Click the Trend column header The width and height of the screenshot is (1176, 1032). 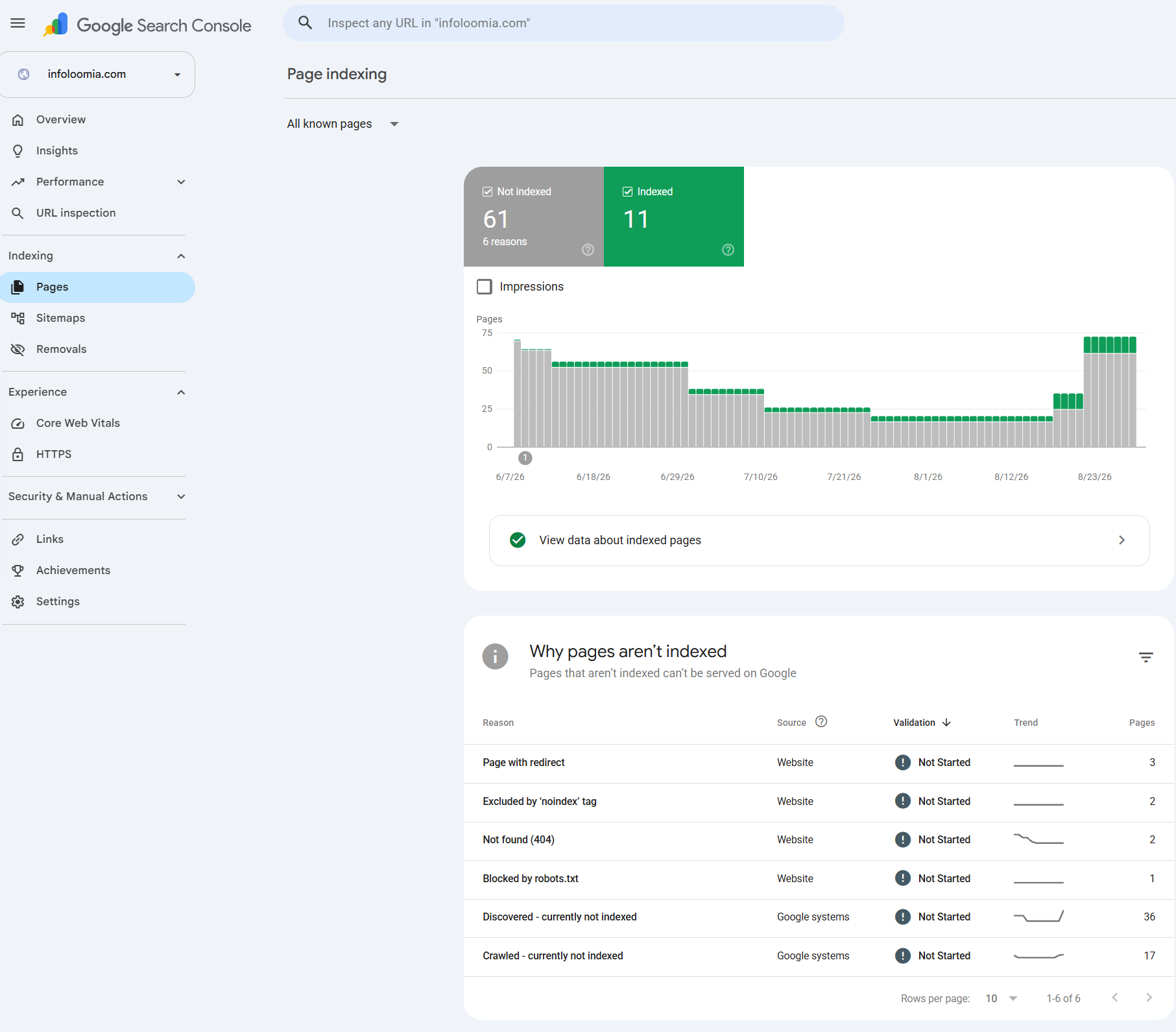1026,723
